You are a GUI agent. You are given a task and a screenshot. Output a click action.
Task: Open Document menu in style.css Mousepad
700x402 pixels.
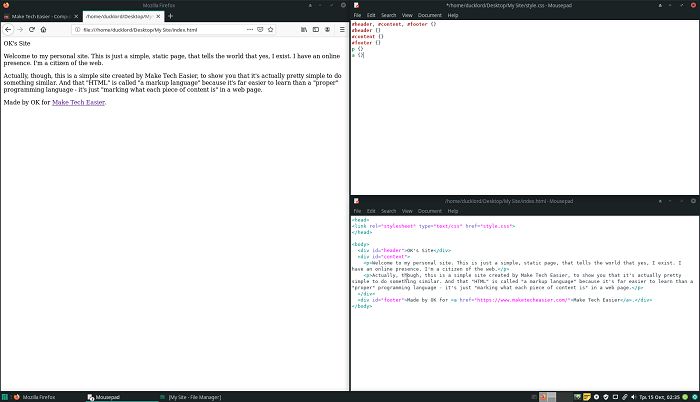pos(429,15)
